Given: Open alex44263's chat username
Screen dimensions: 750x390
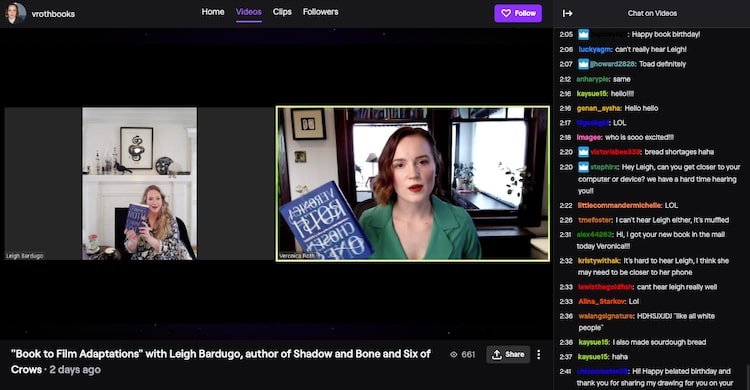Looking at the screenshot, I should [594, 234].
